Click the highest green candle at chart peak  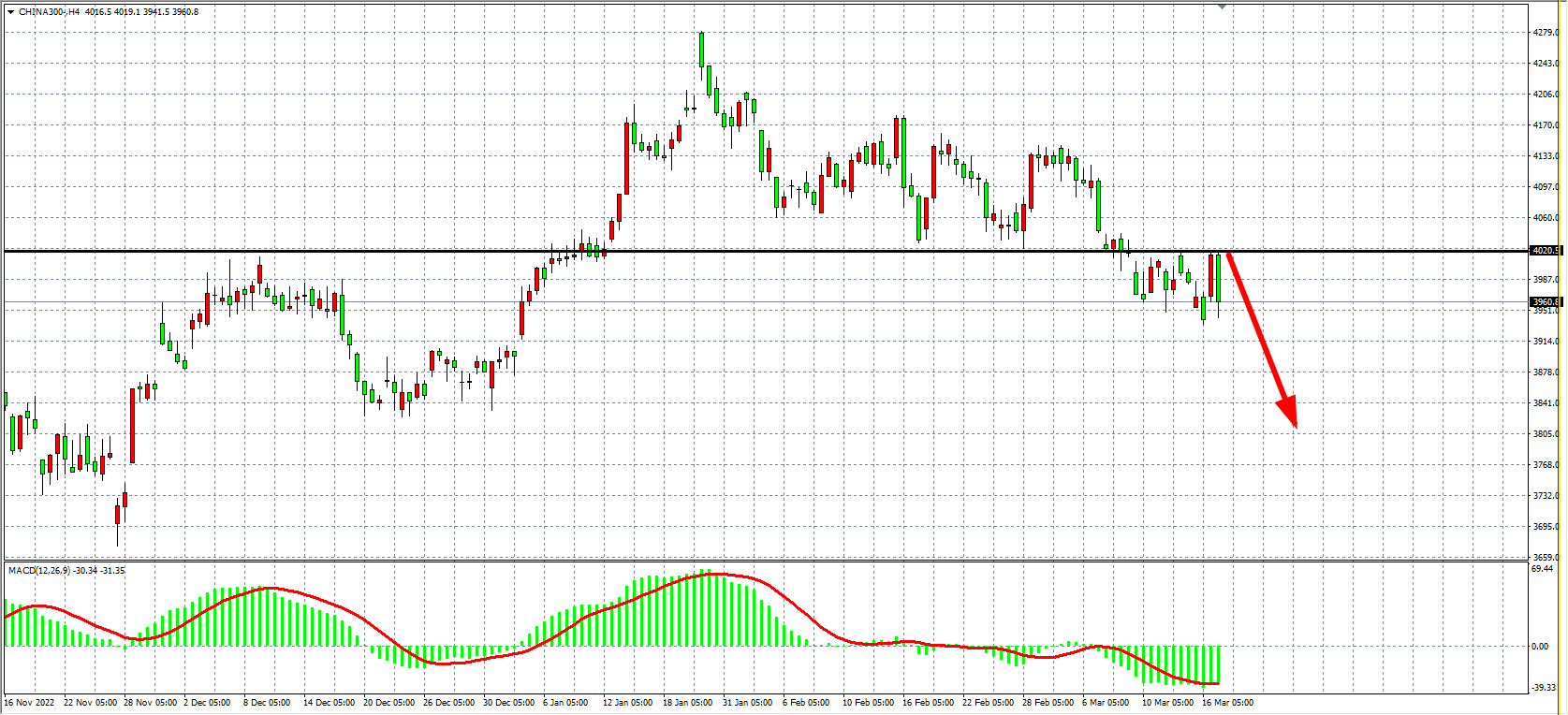701,51
